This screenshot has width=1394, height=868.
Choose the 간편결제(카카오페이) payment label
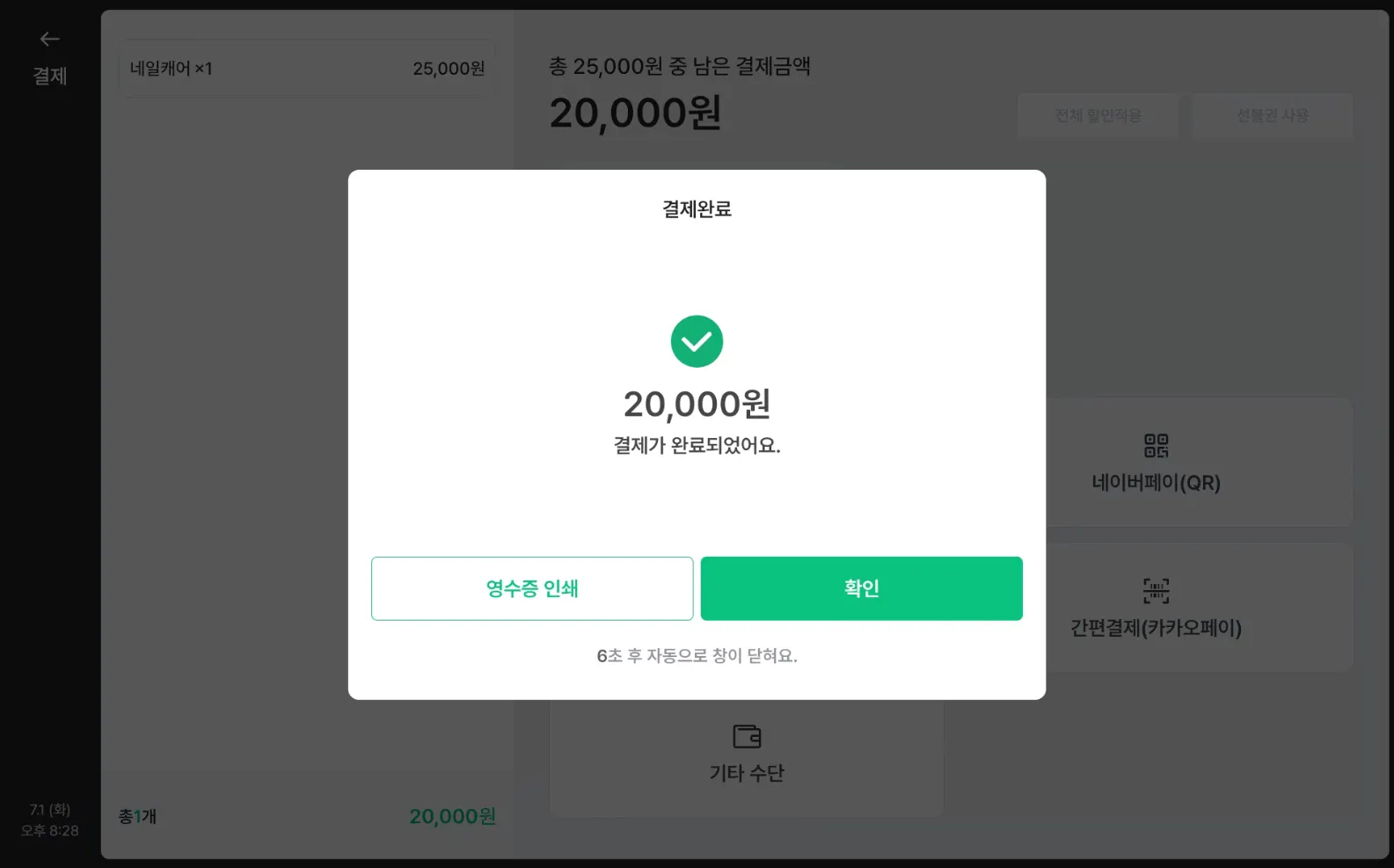point(1156,628)
